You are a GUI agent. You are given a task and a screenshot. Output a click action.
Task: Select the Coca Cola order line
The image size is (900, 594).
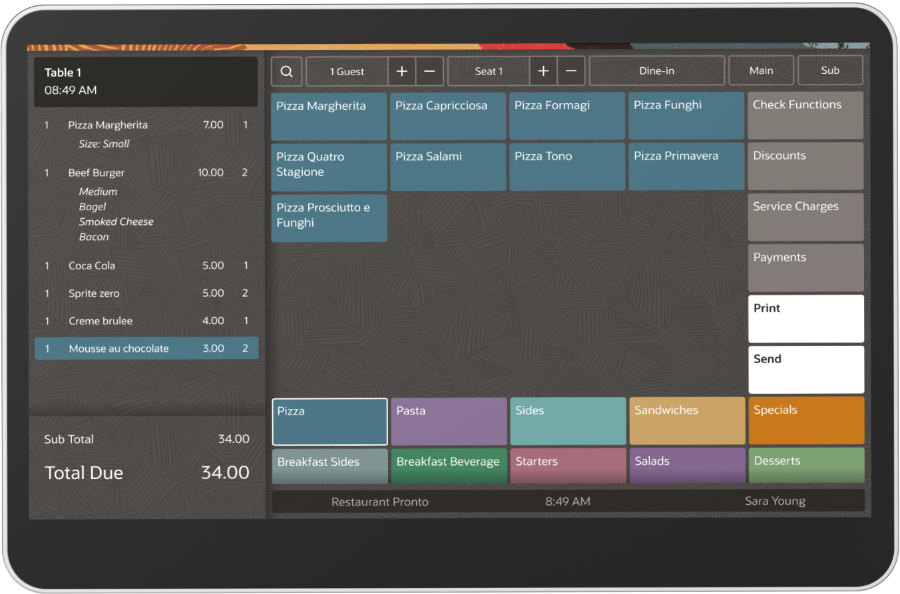coord(146,265)
